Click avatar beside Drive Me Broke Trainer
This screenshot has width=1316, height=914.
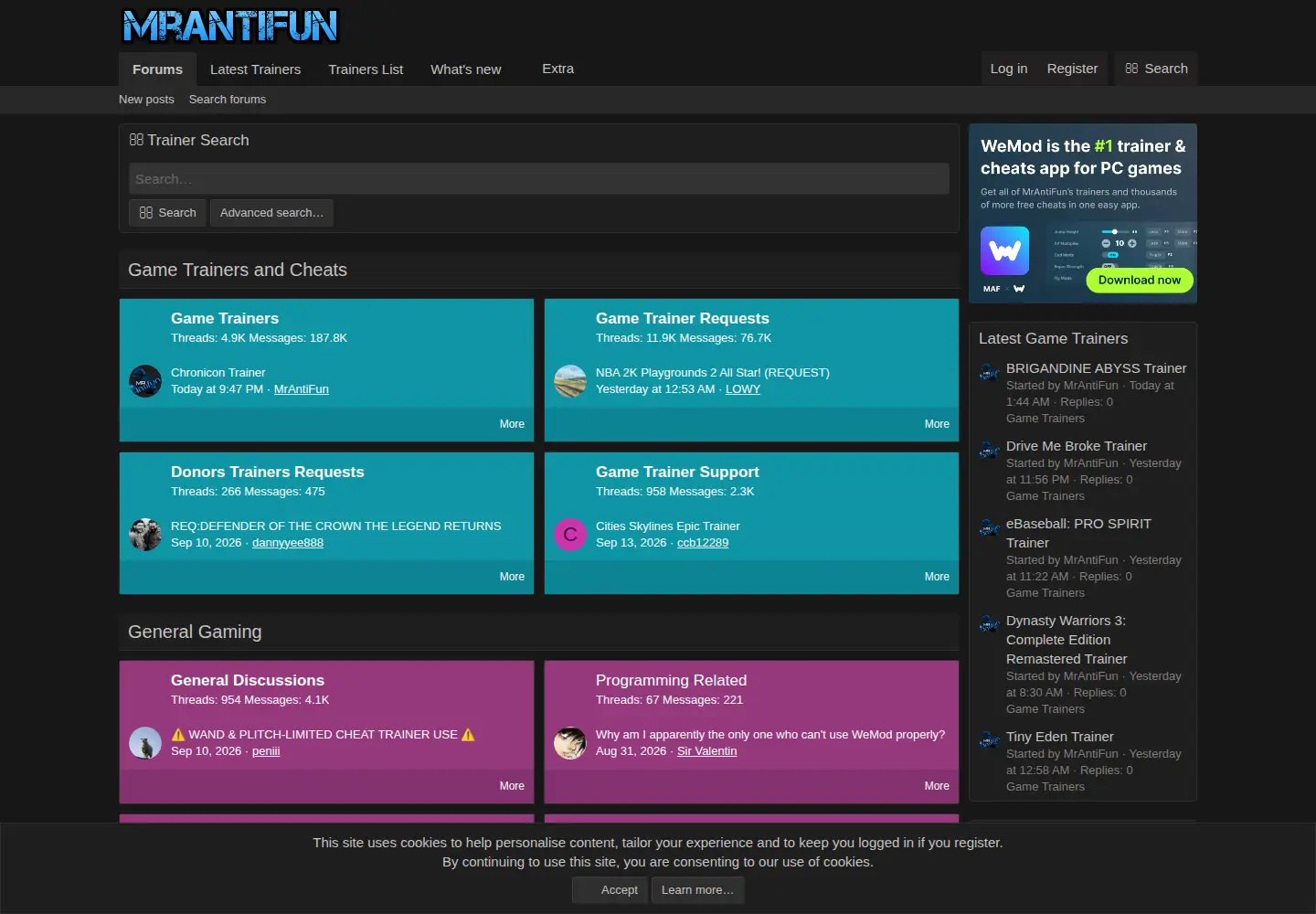click(x=989, y=450)
